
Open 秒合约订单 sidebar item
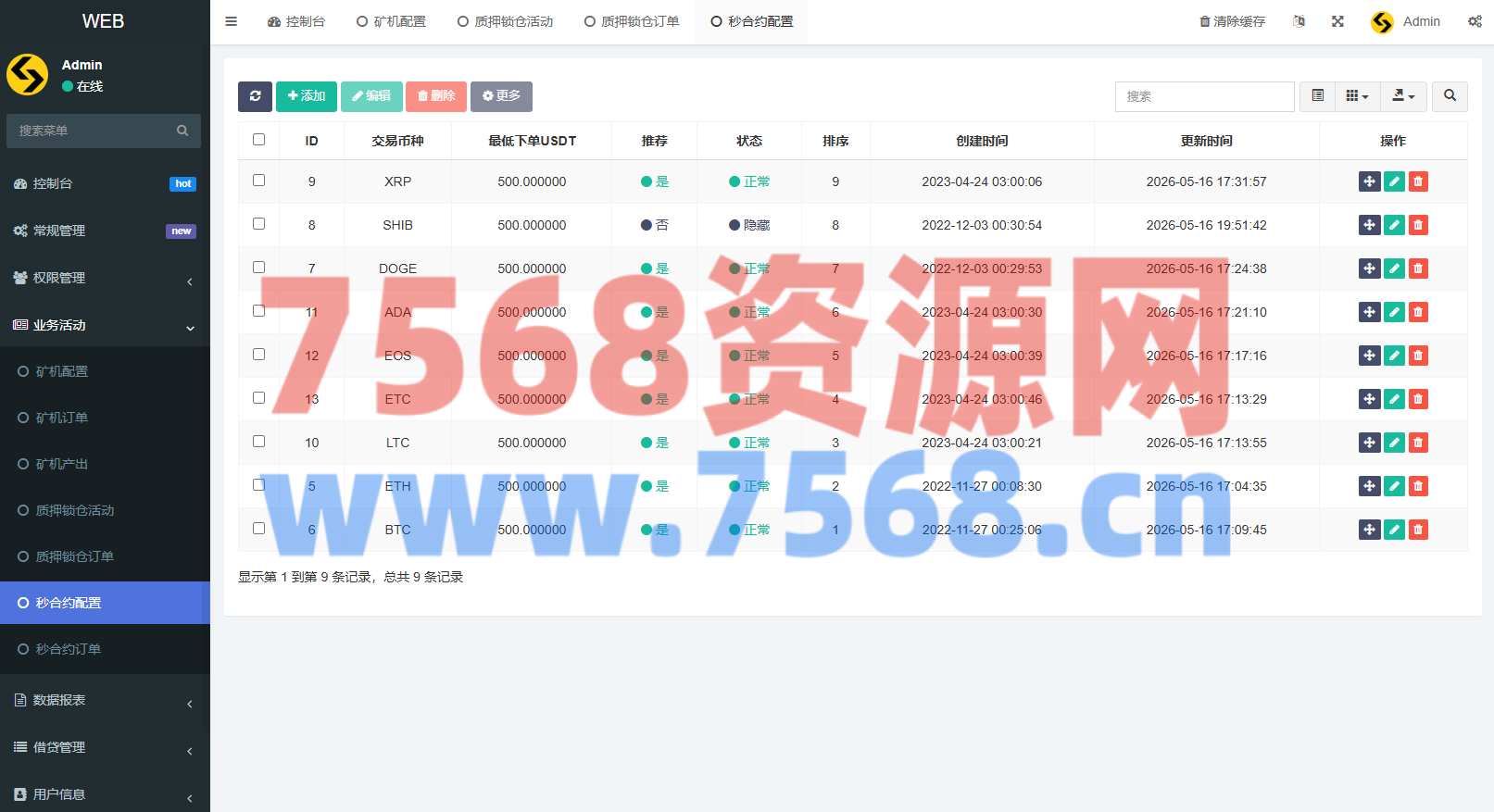[x=105, y=649]
